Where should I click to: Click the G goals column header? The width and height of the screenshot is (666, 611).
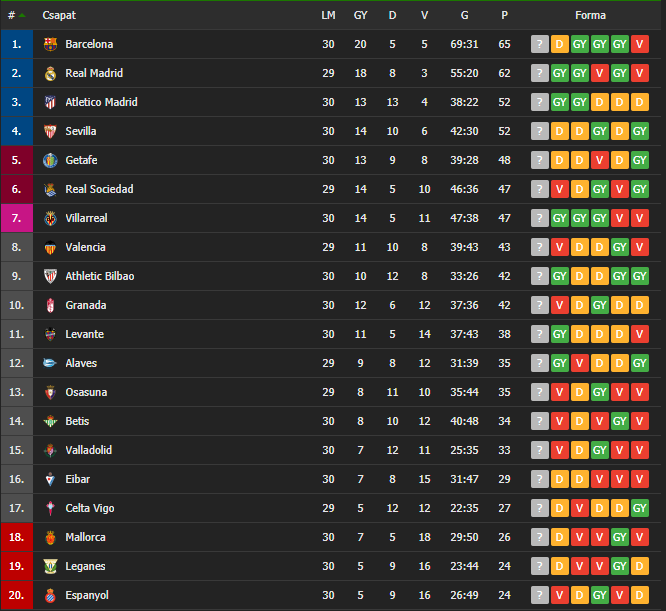(464, 15)
